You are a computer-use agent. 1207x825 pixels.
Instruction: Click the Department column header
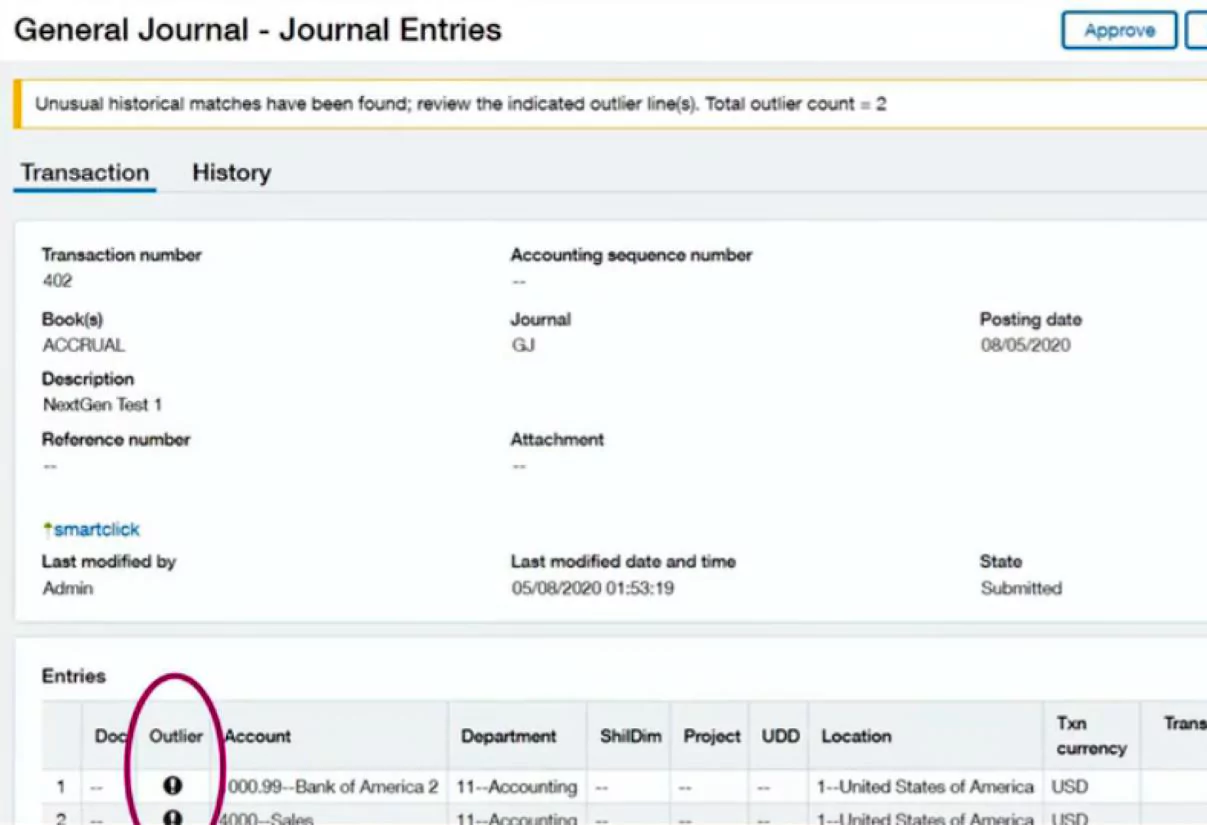[508, 736]
